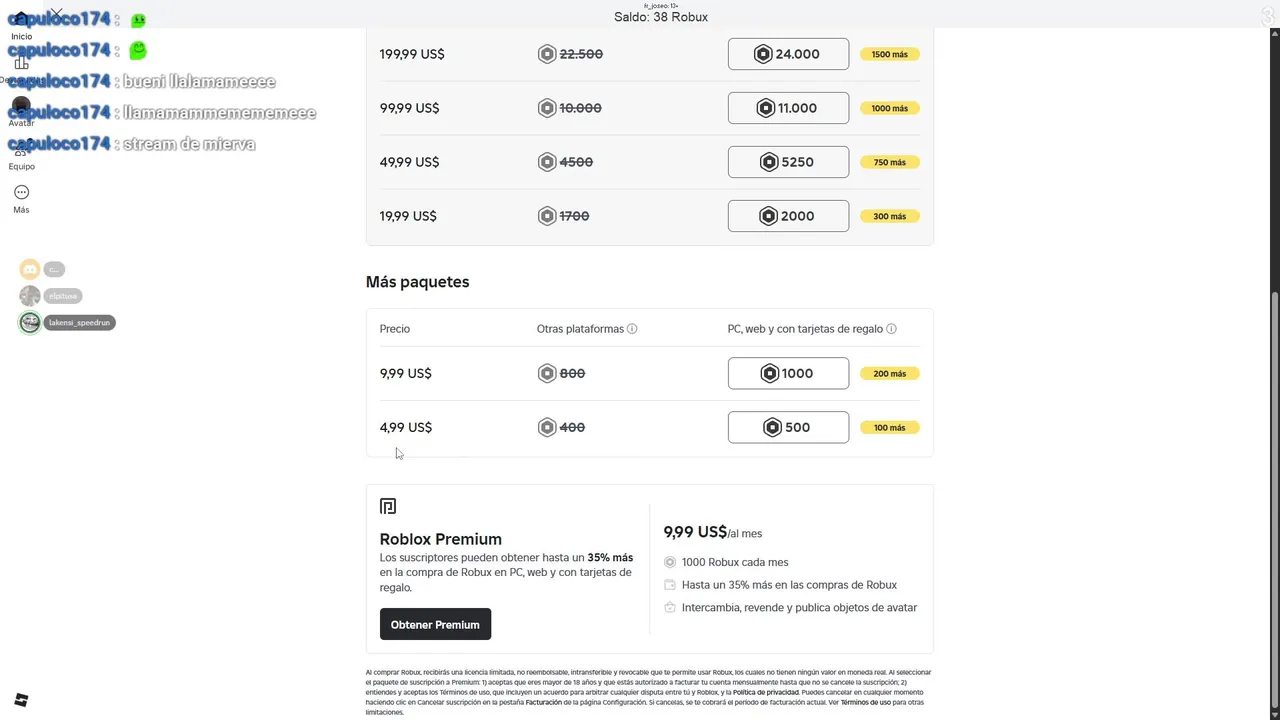Select the 11.000 Robux package
Image resolution: width=1280 pixels, height=720 pixels.
click(788, 108)
